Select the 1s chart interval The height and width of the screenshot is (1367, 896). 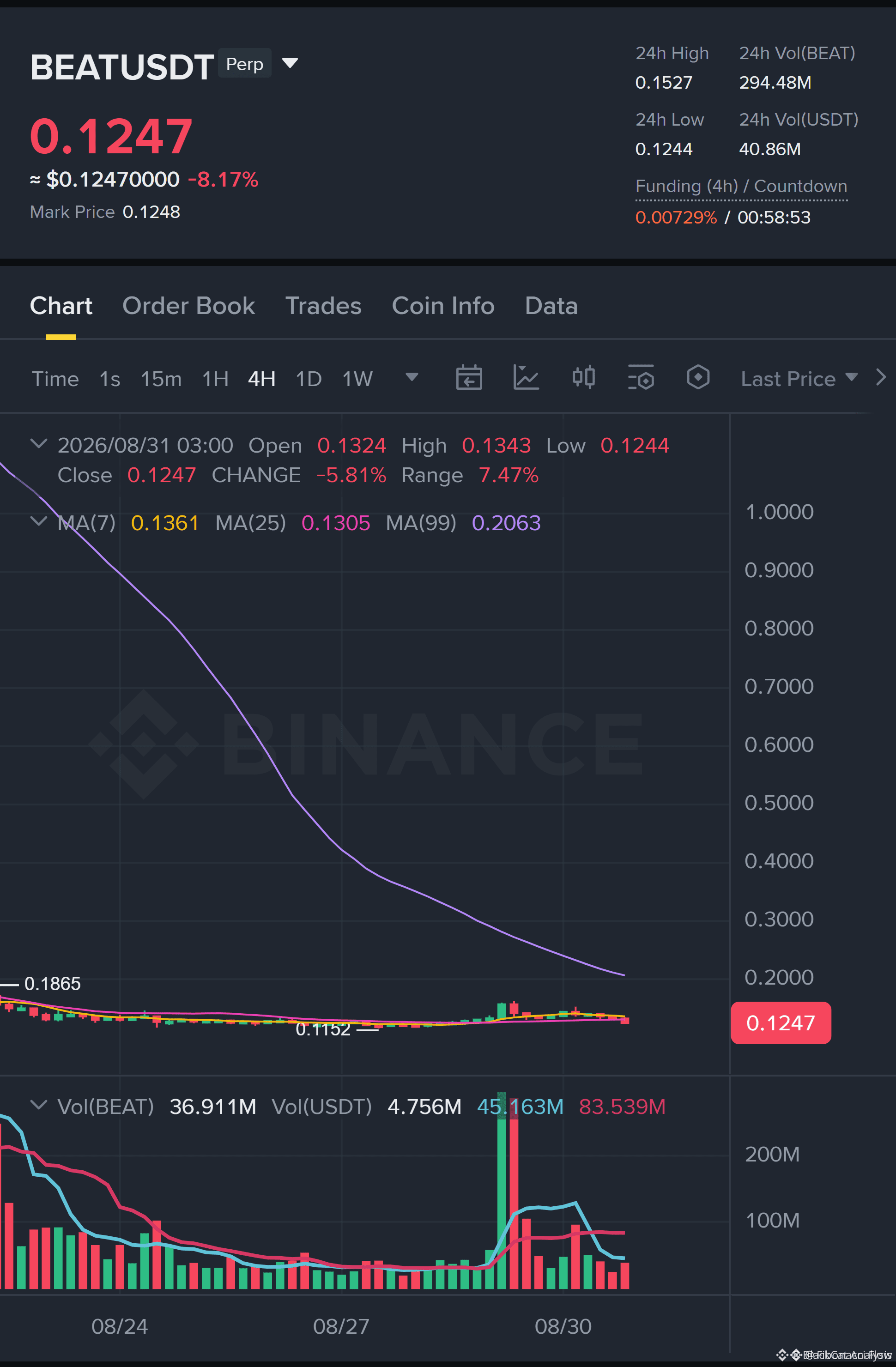110,379
